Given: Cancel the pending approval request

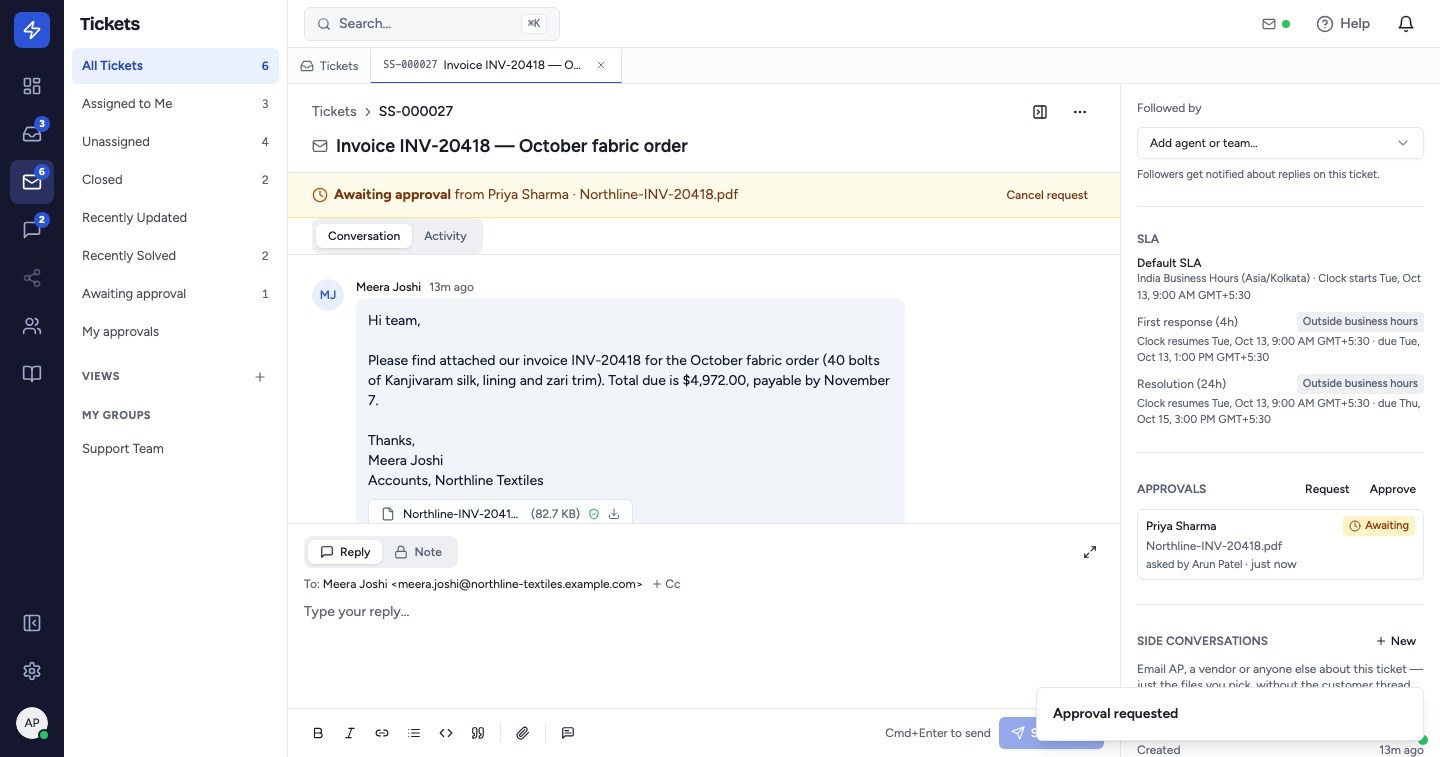Looking at the screenshot, I should click(1047, 195).
